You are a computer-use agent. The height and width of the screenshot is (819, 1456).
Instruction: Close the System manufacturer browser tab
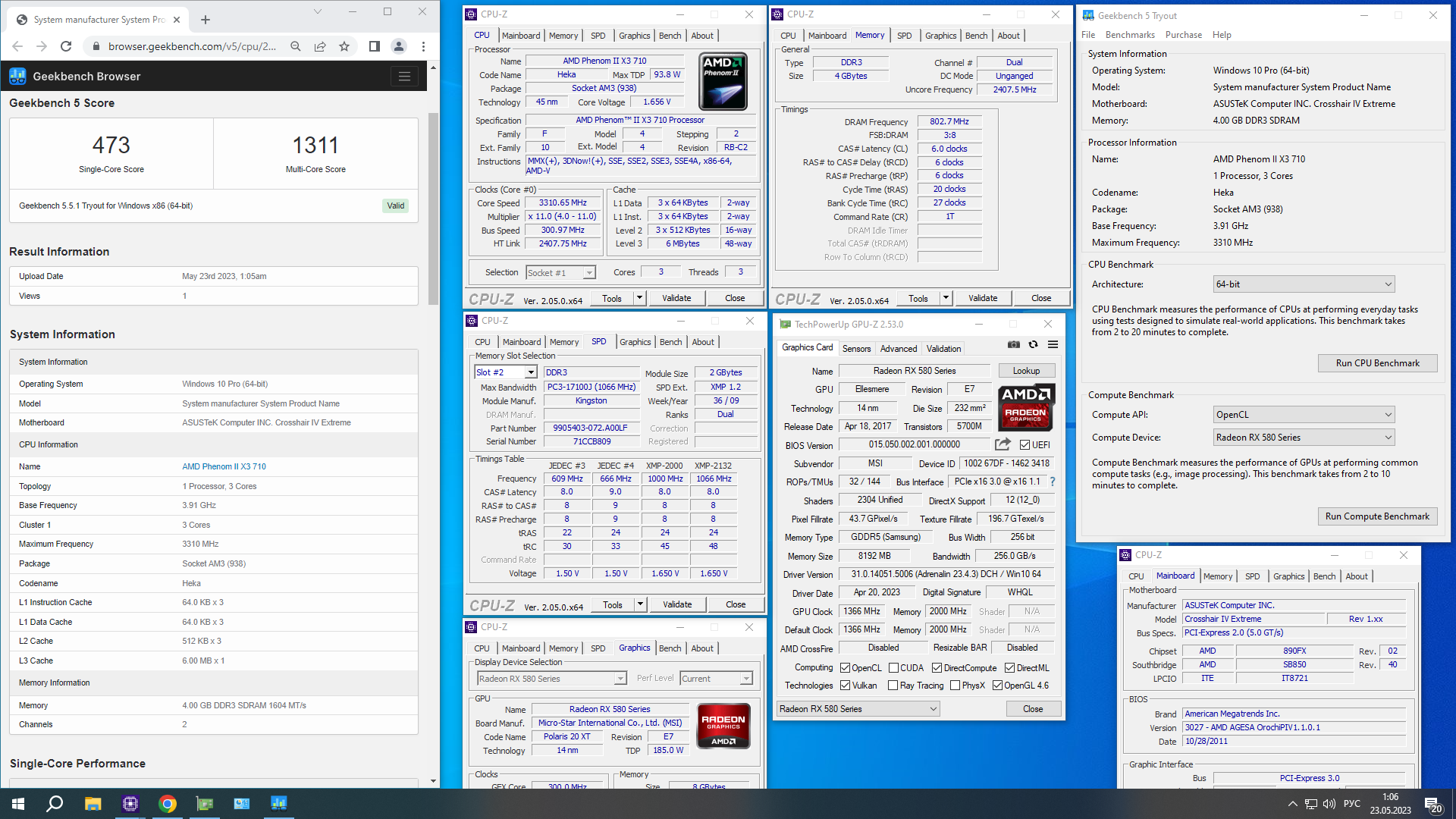(177, 20)
